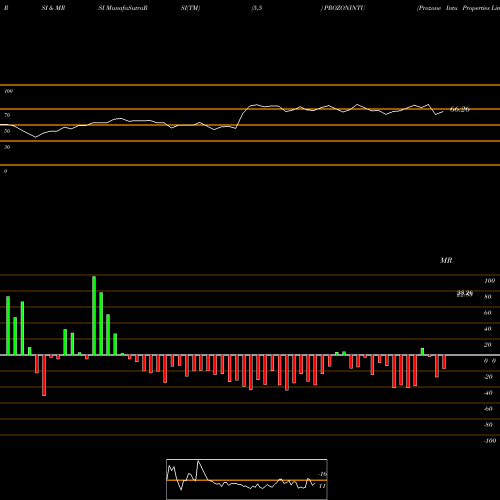Click the 'SI(TM)' header text
Image resolution: width=500 pixels, height=500 pixels.
(x=190, y=8)
